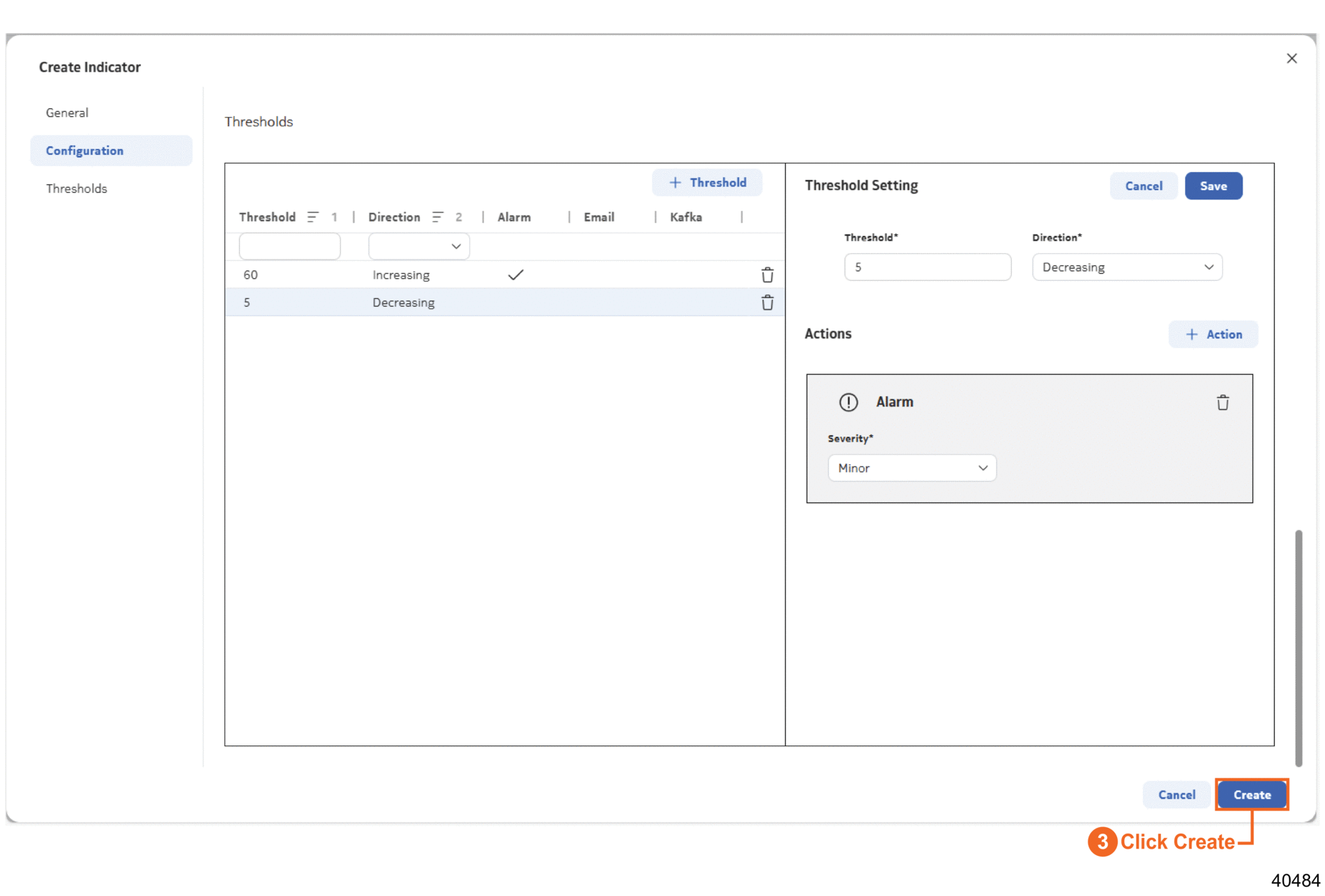Screen dimensions: 1325x896
Task: Open the Direction filter dropdown in table
Action: click(419, 247)
